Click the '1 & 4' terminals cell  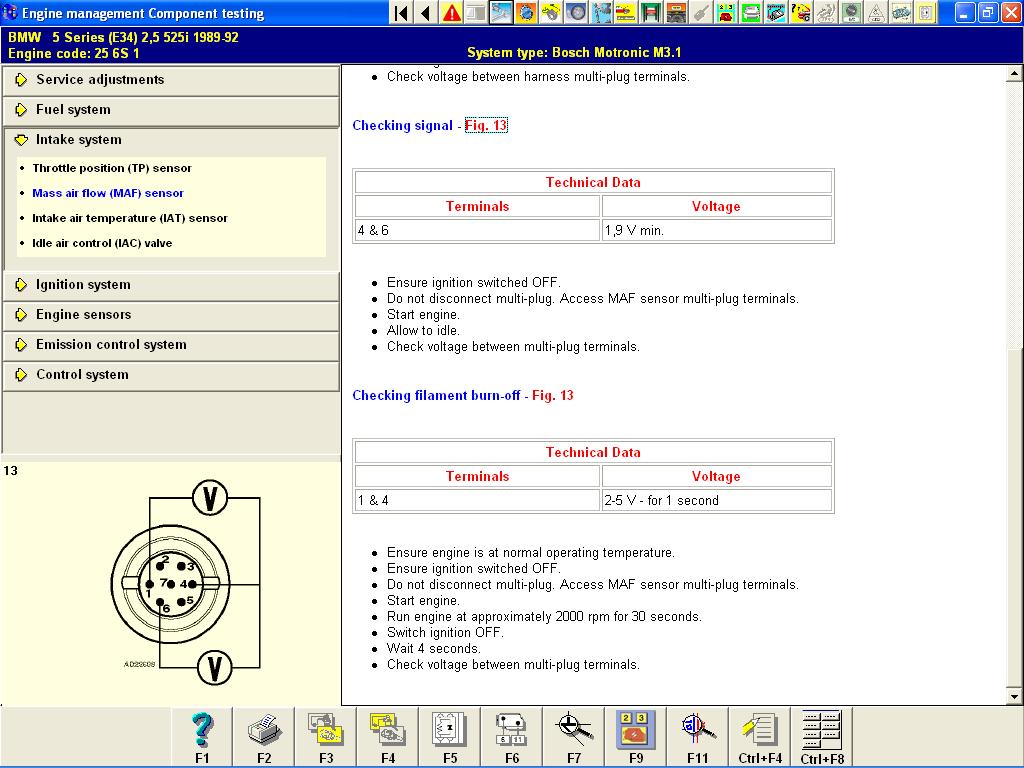pyautogui.click(x=477, y=500)
